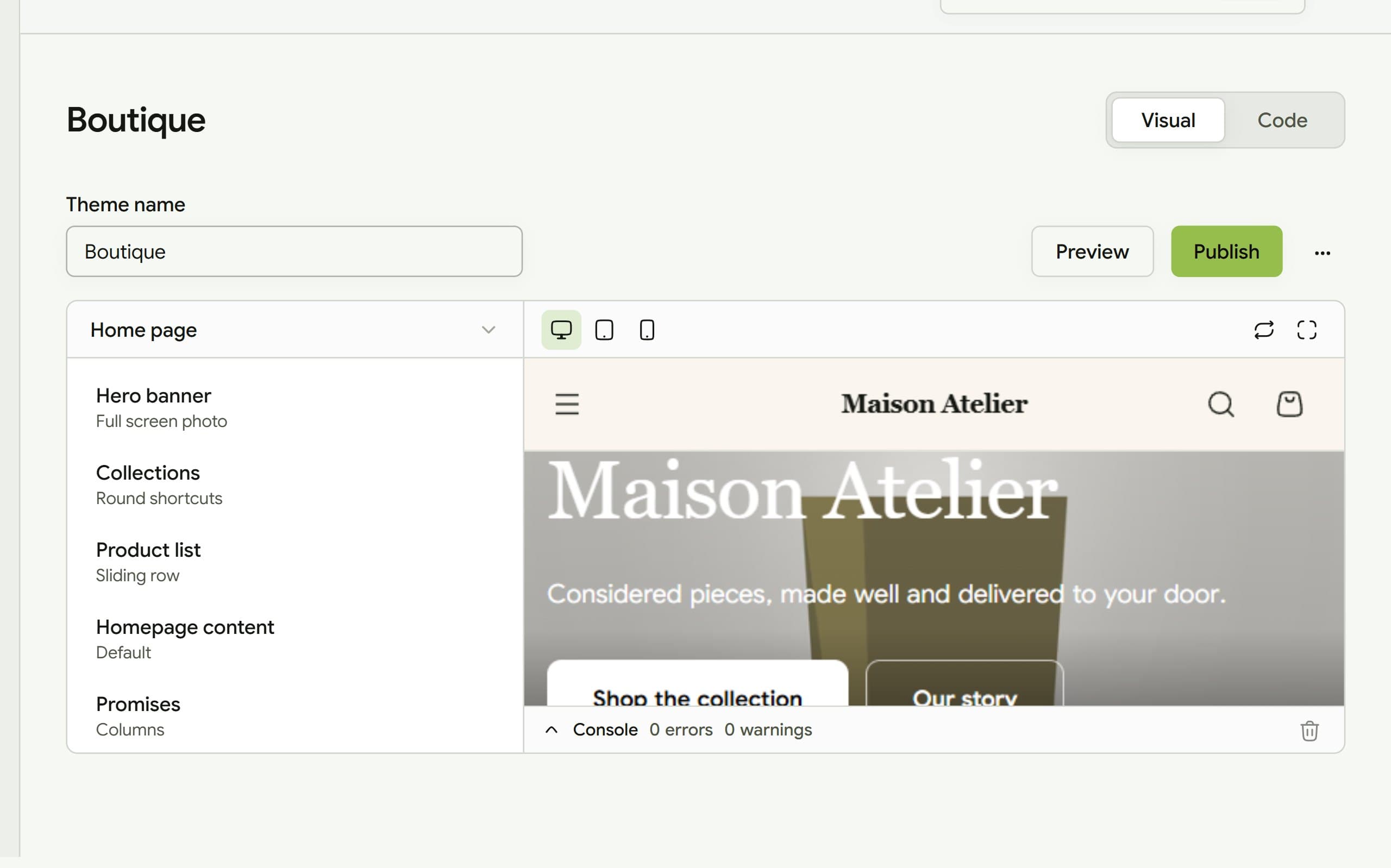Click the Console label
The image size is (1391, 868).
605,730
